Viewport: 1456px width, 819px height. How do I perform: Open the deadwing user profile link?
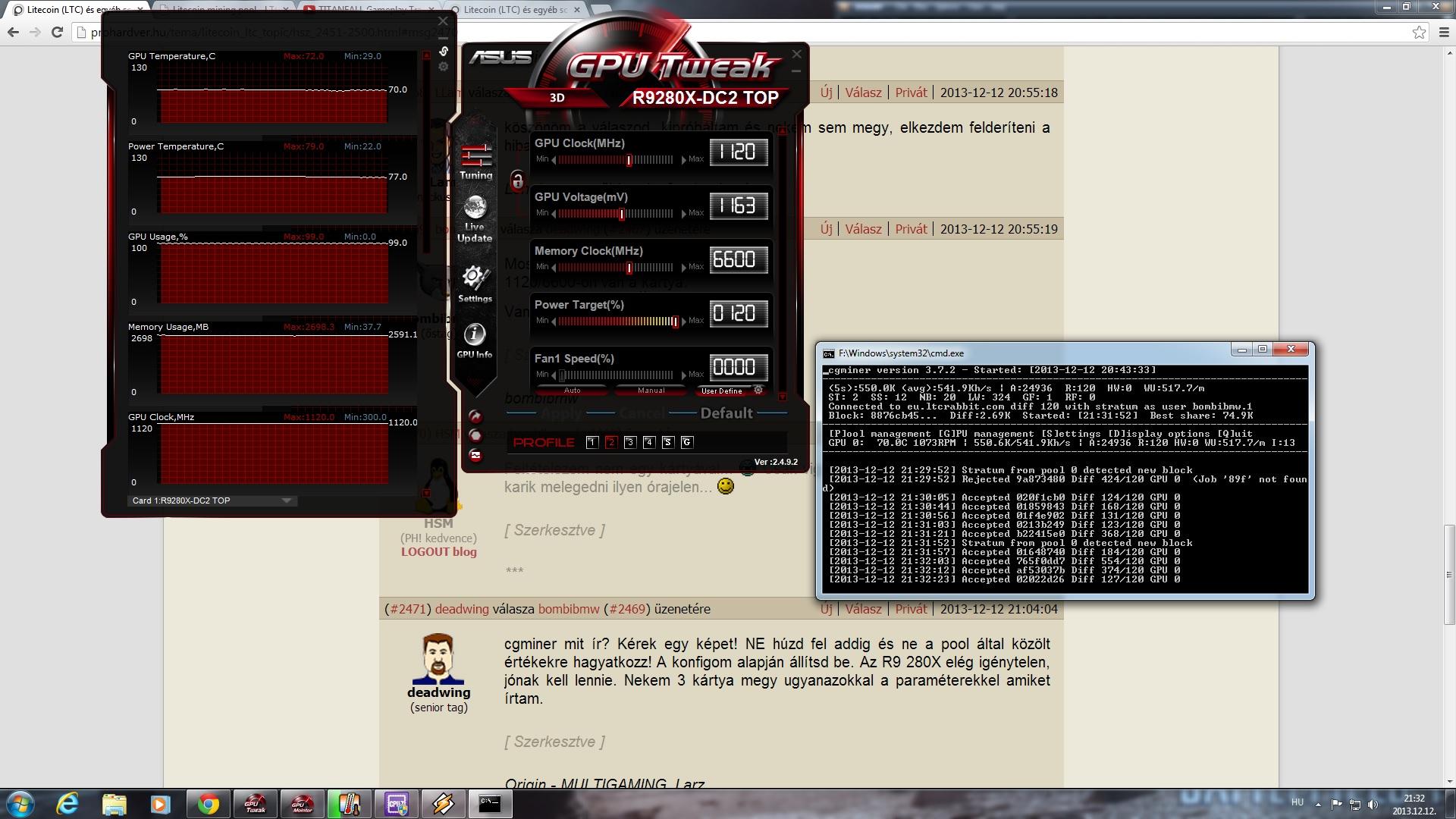click(x=462, y=609)
